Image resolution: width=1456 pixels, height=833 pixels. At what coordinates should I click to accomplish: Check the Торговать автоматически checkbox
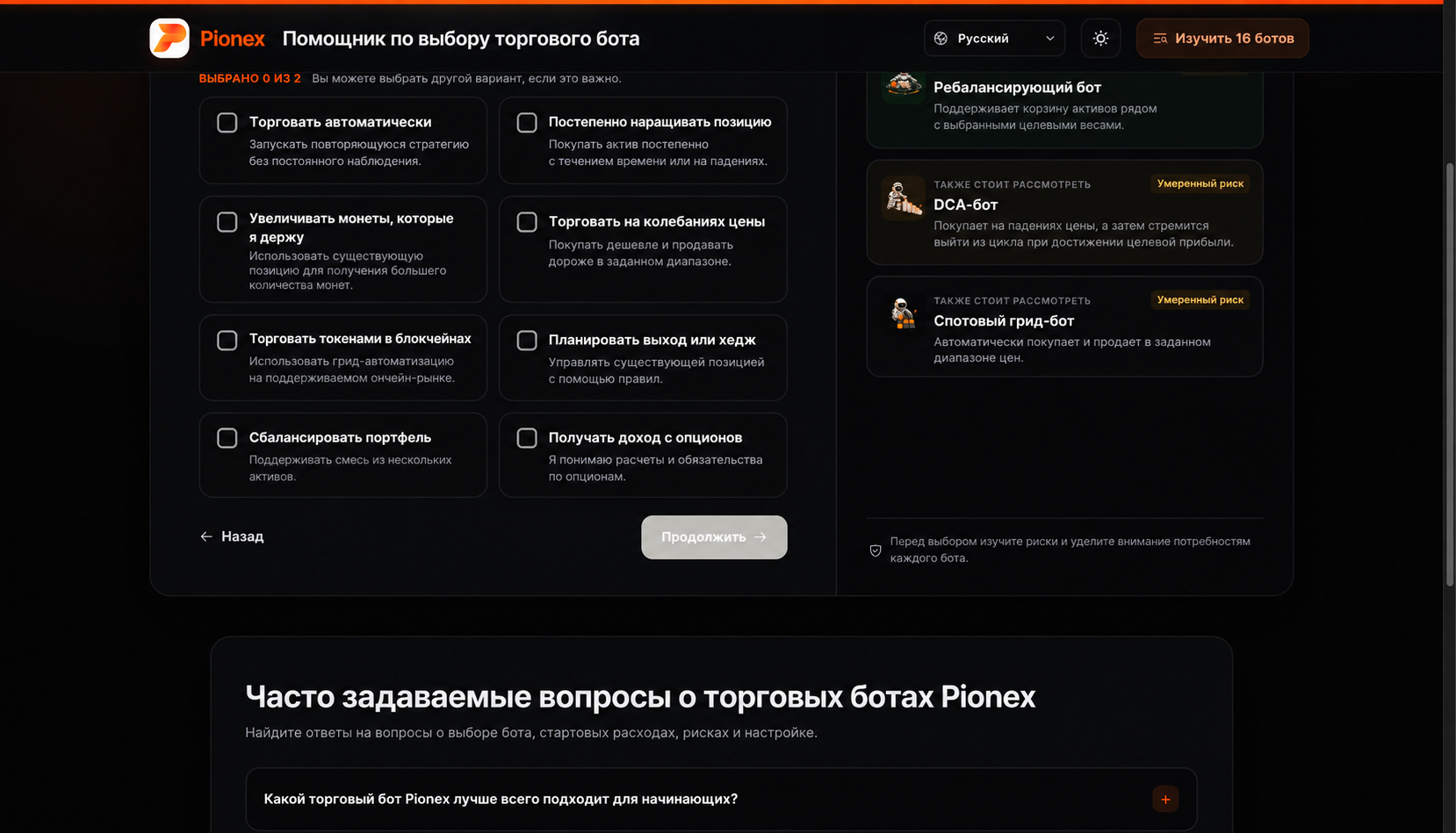coord(227,123)
